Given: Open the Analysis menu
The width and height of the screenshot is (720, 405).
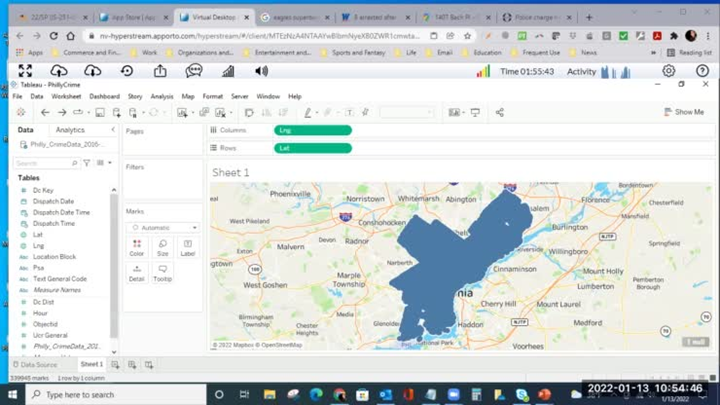Looking at the screenshot, I should point(161,96).
